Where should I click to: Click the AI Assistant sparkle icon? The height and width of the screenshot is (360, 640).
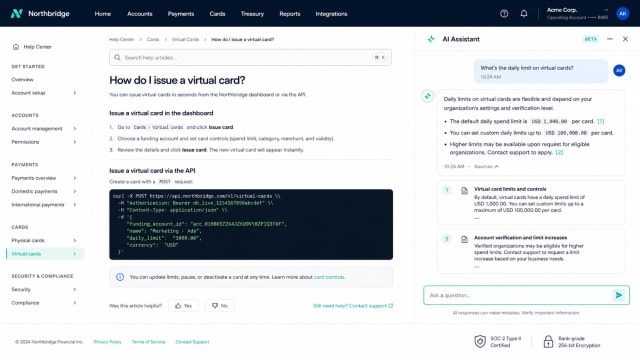[x=431, y=39]
